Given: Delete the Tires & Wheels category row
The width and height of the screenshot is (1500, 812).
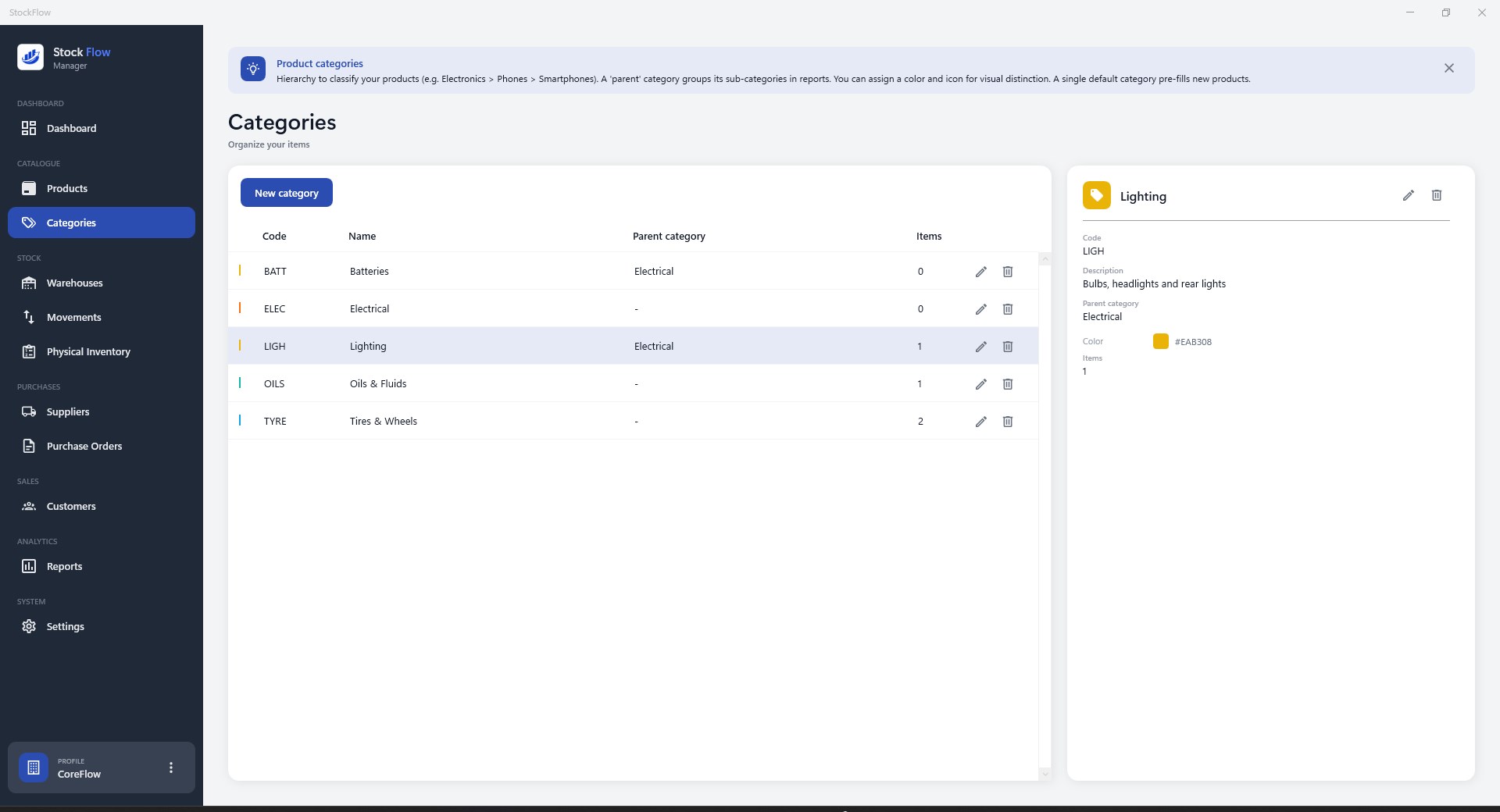Looking at the screenshot, I should [1008, 422].
